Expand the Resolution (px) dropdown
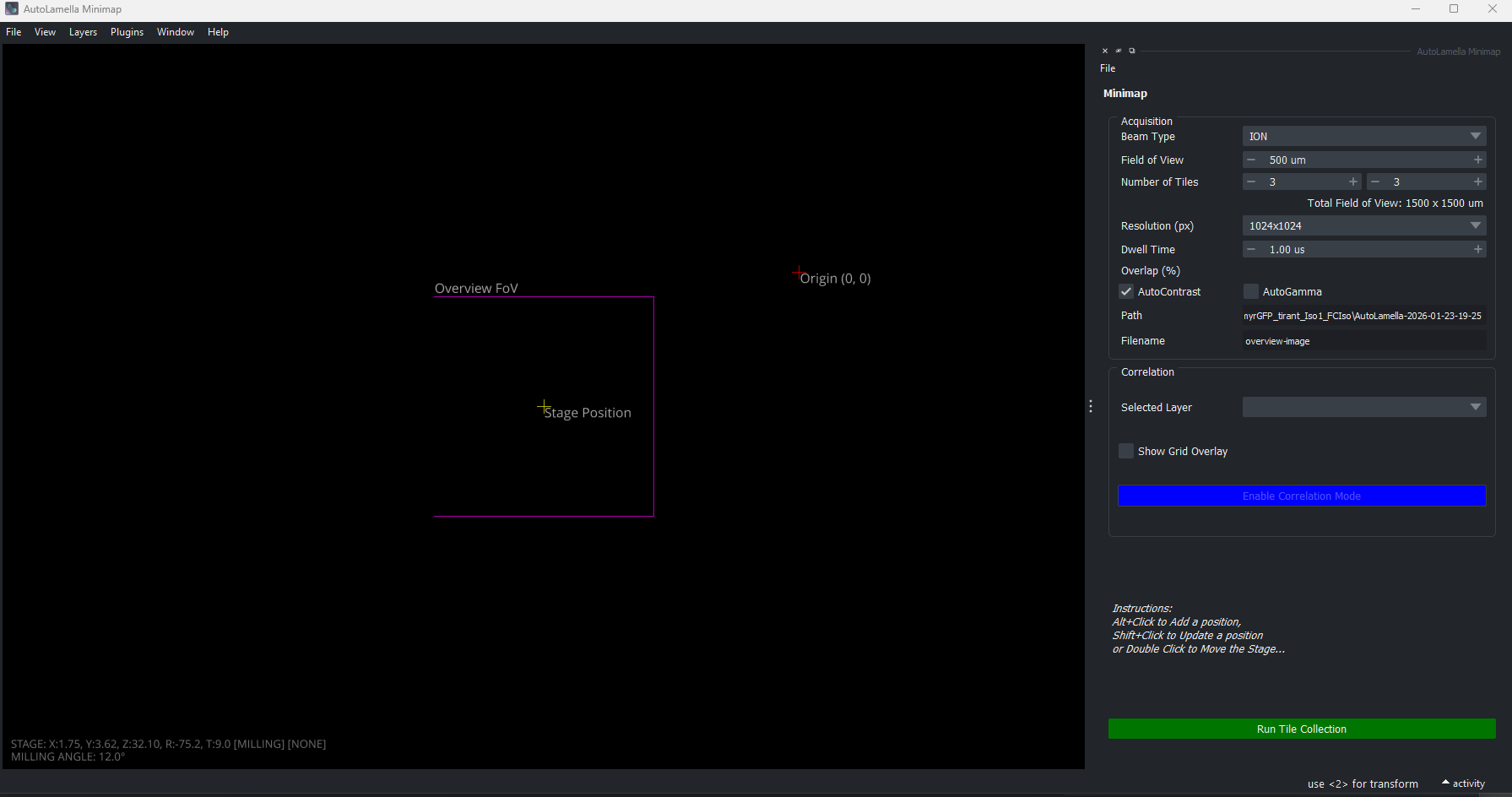 [1363, 225]
